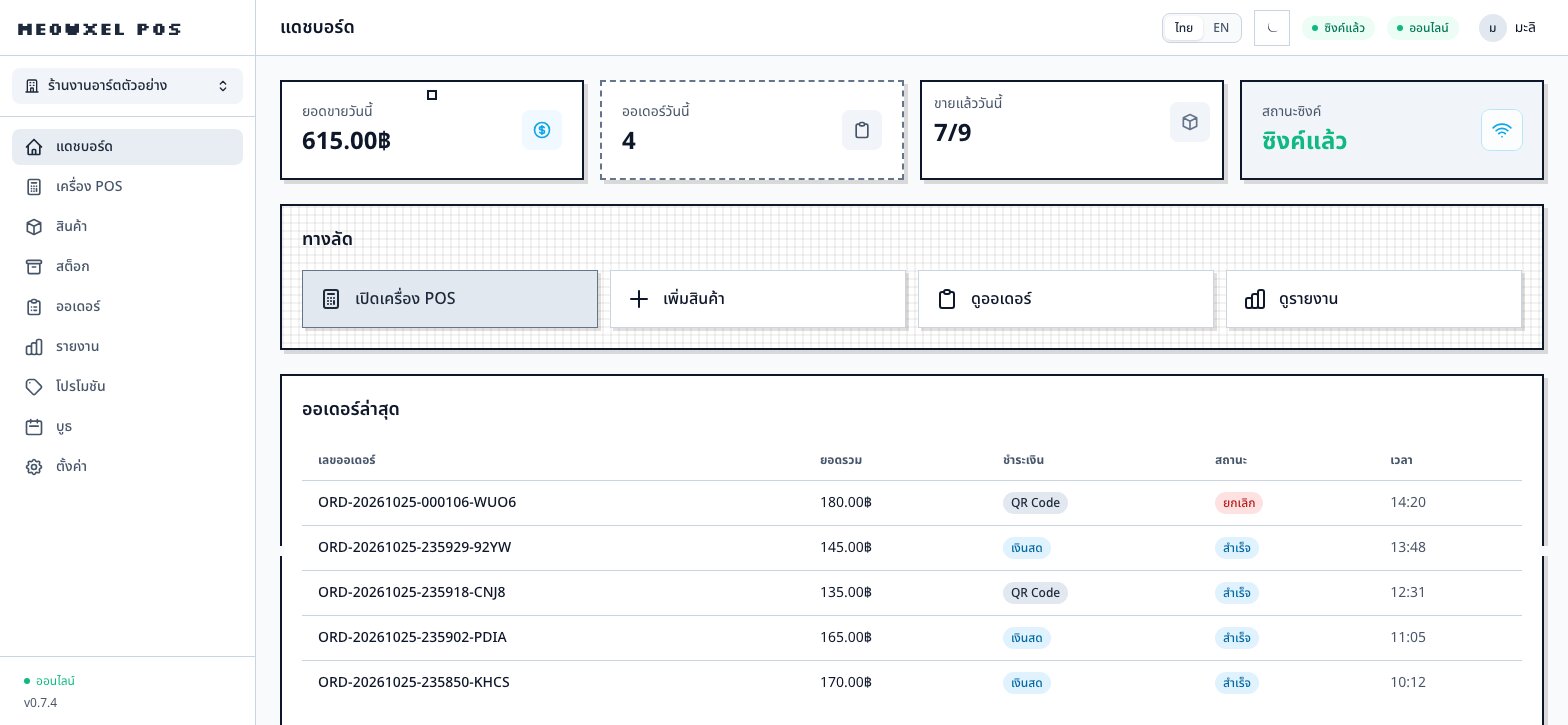
Task: Select order ORD-20261025-000106-WUO6
Action: [912, 503]
